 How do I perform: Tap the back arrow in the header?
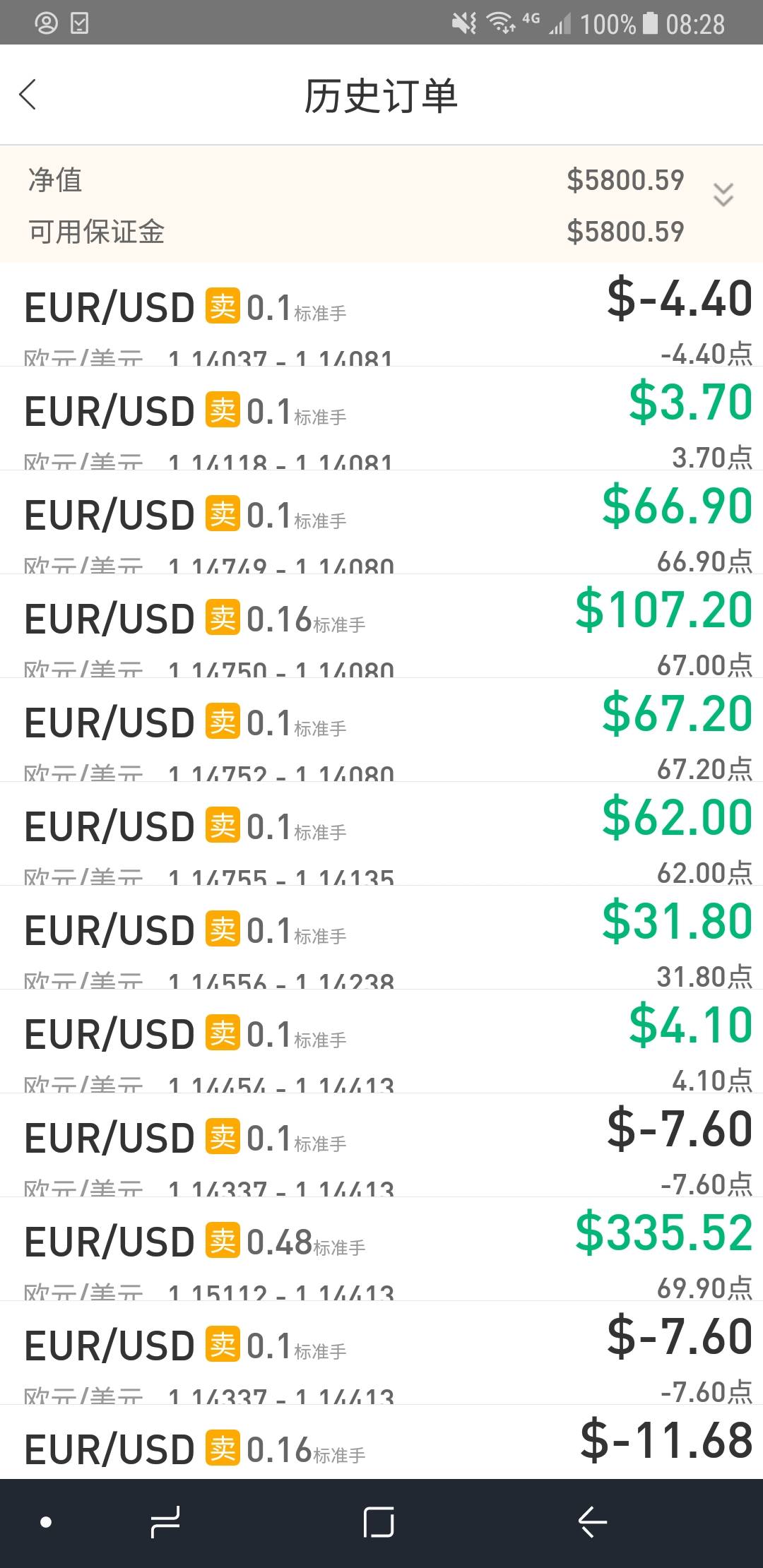[28, 95]
